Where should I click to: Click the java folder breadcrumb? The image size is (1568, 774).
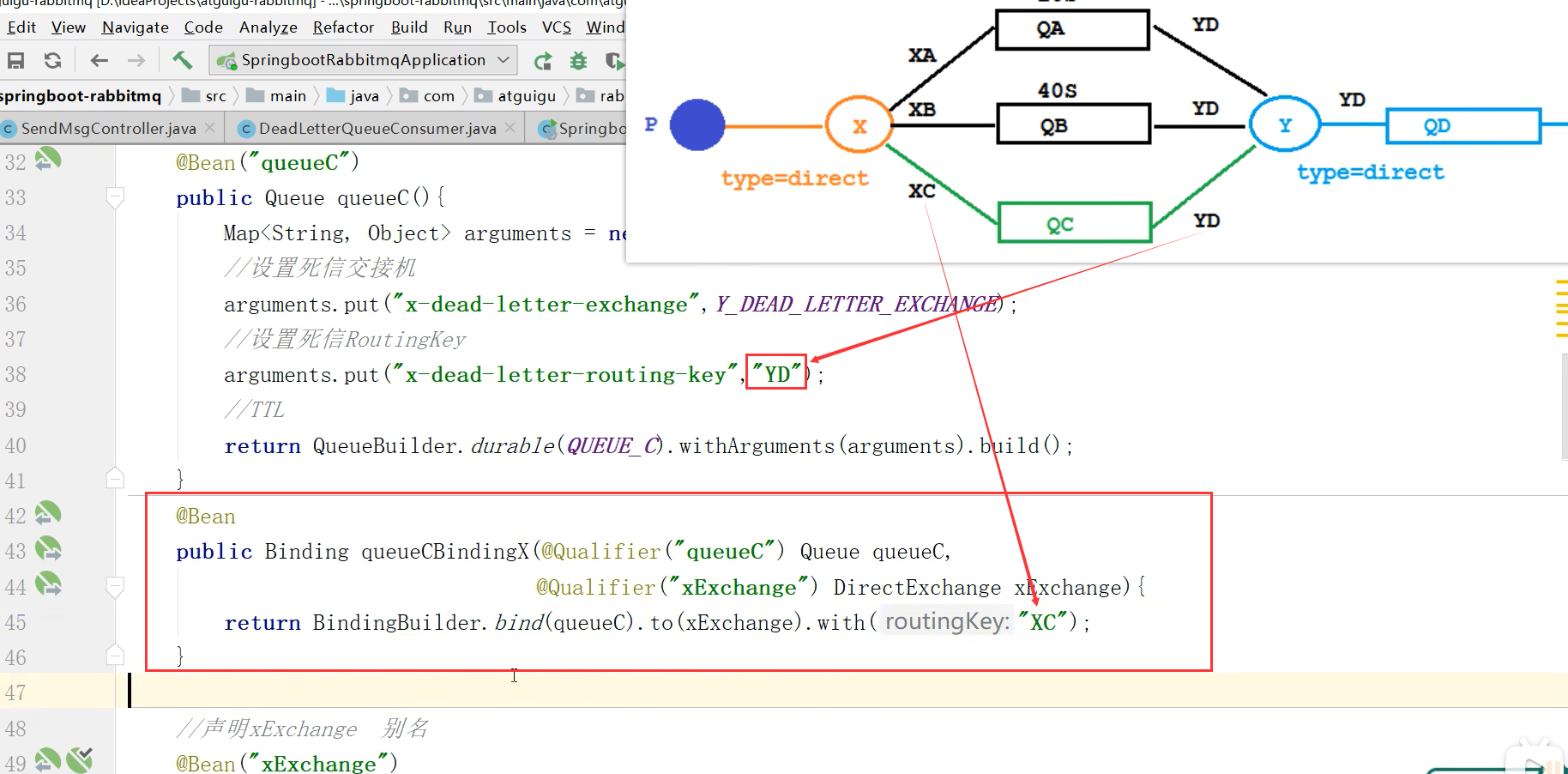[x=353, y=95]
